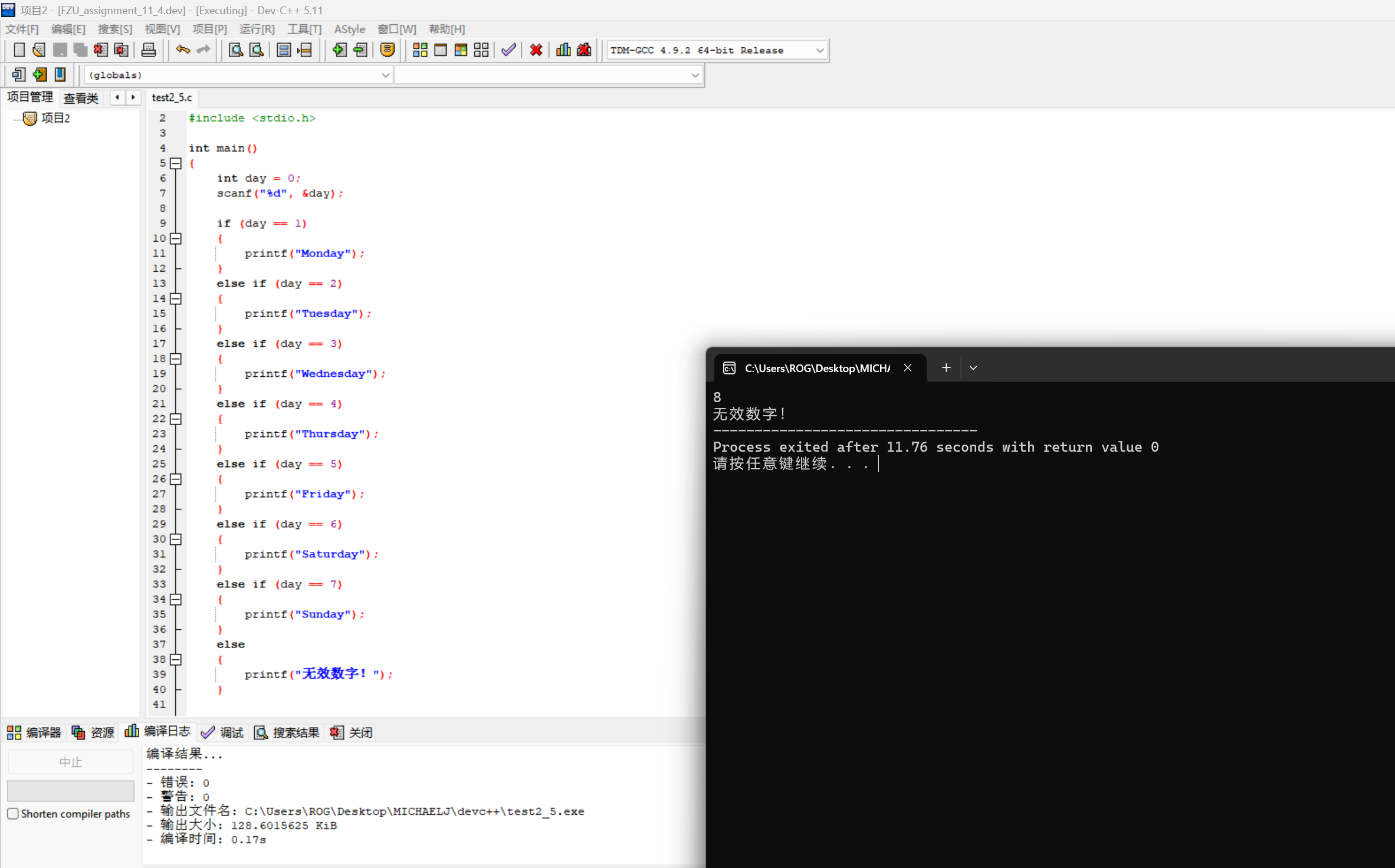The image size is (1395, 868).
Task: Click the Find magnifier toolbar icon
Action: [236, 50]
